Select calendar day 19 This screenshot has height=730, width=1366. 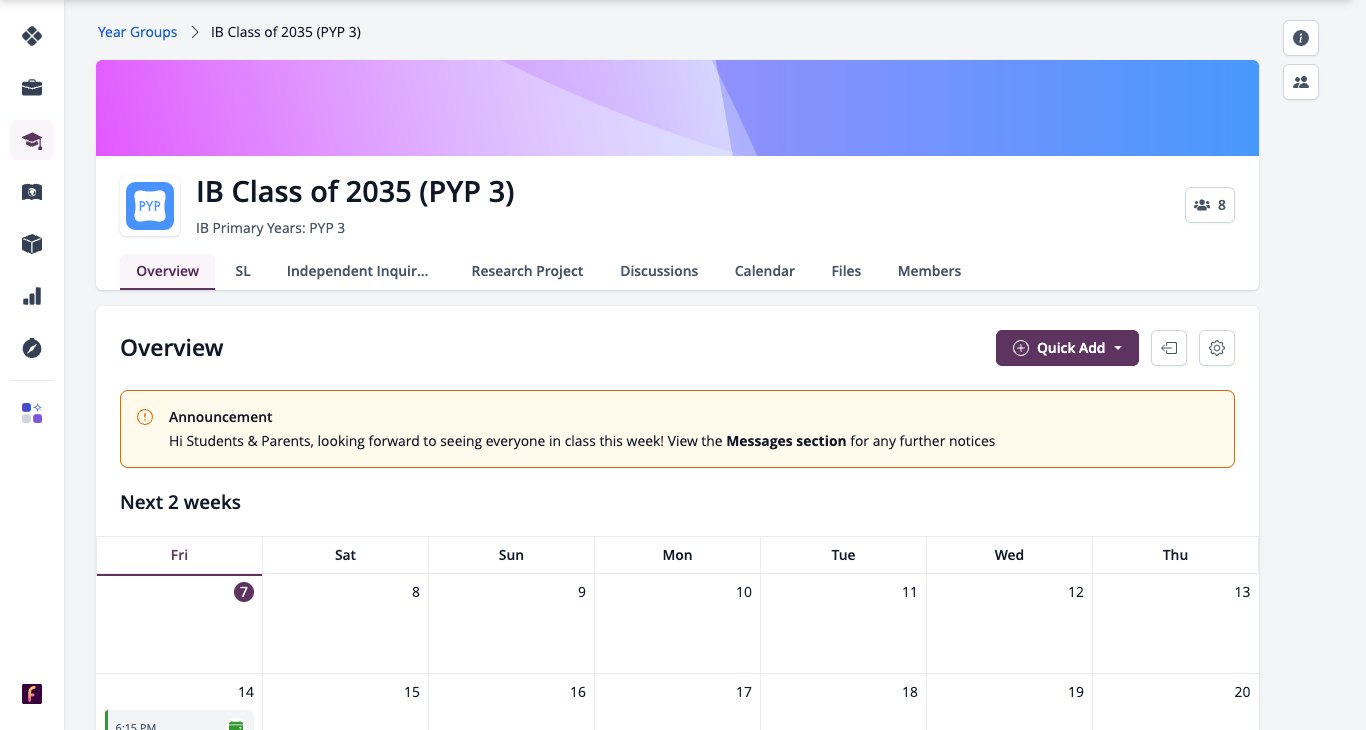[x=1076, y=692]
